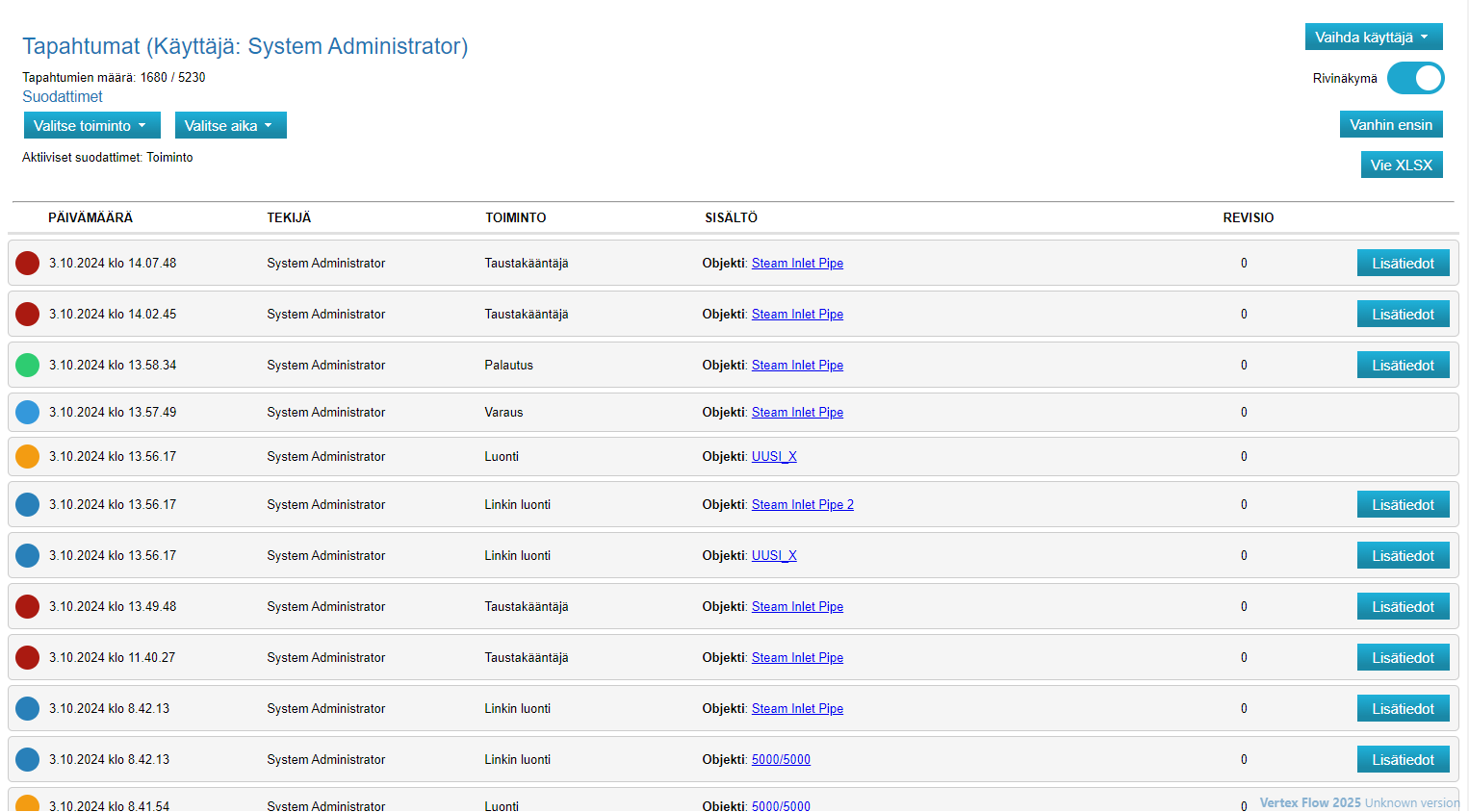Click the PÄIVÄMÄÄRÄ column header
1469x812 pixels.
(x=90, y=217)
